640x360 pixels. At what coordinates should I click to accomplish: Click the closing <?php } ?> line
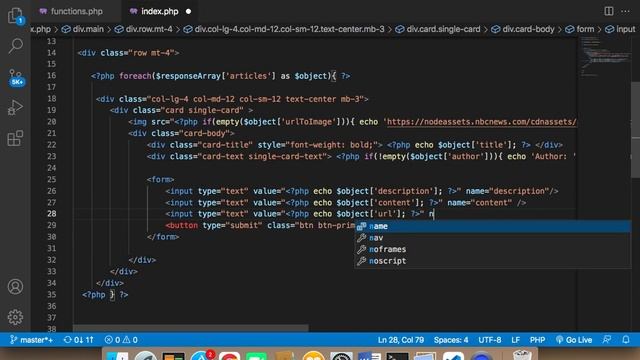point(105,295)
